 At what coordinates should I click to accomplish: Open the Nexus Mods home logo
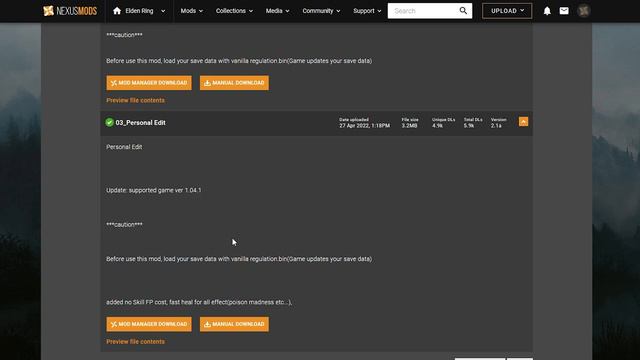[70, 11]
